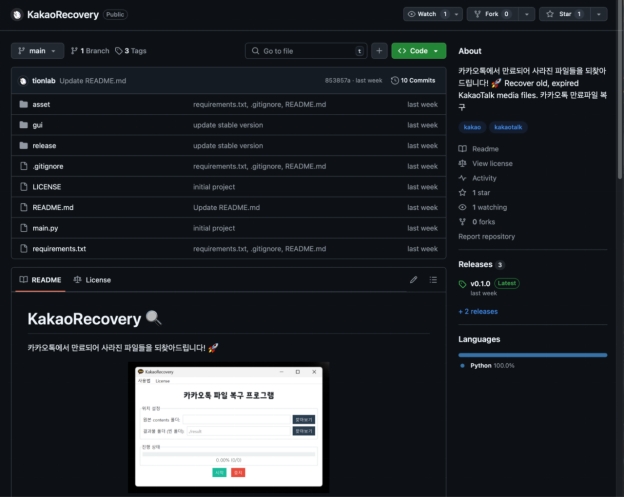Switch to the License tab
This screenshot has height=498, width=624.
[92, 280]
